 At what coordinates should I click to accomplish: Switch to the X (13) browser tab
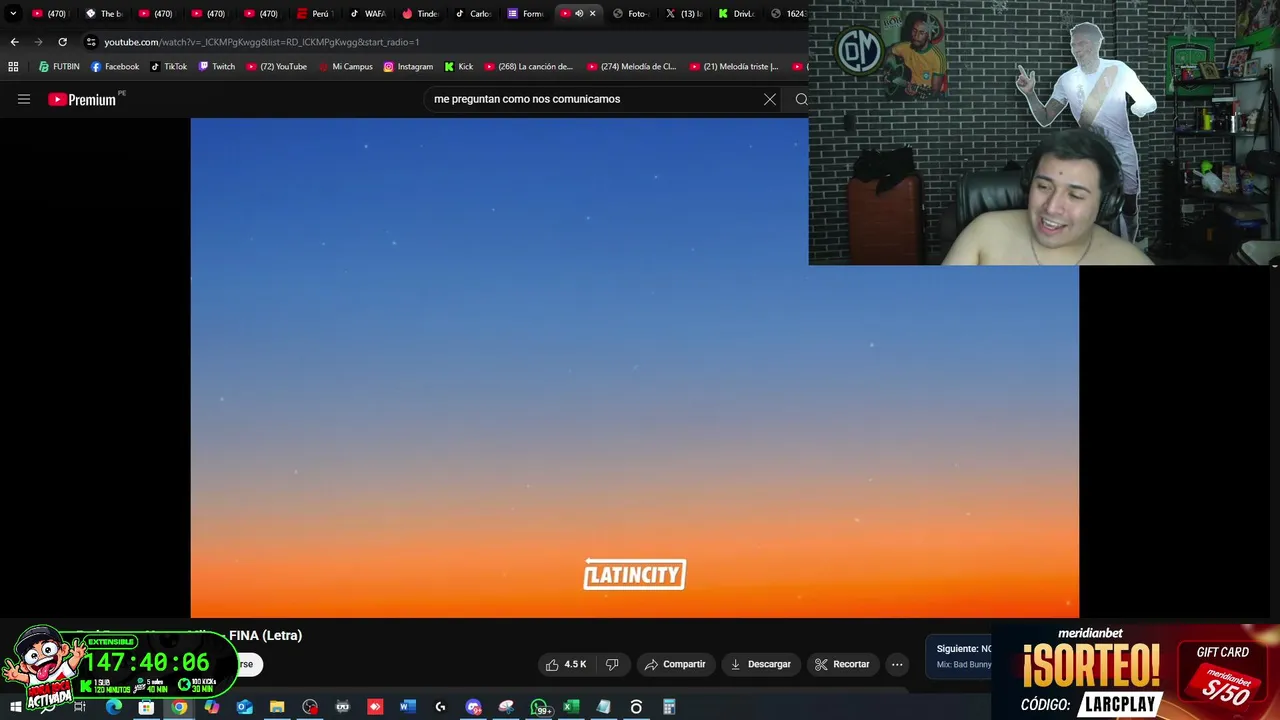(683, 14)
